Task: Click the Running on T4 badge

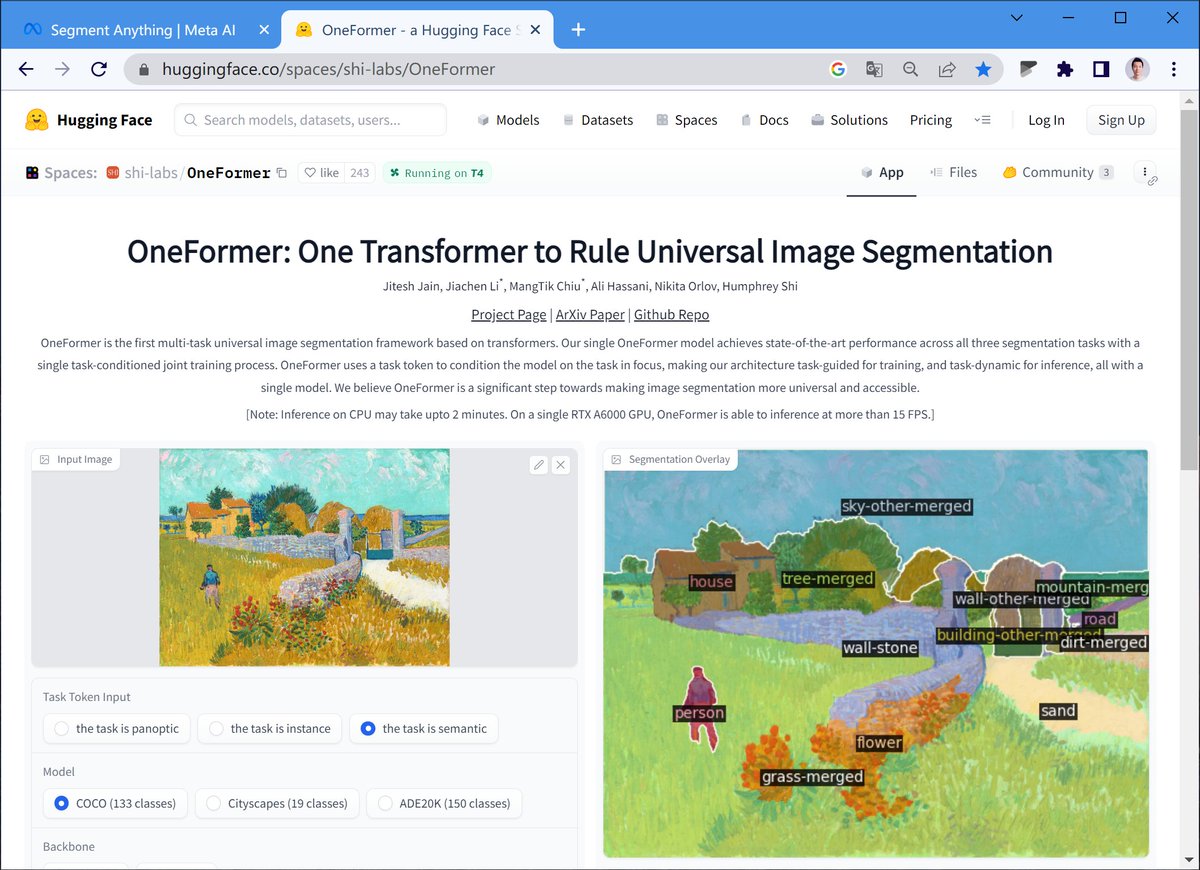Action: (437, 173)
